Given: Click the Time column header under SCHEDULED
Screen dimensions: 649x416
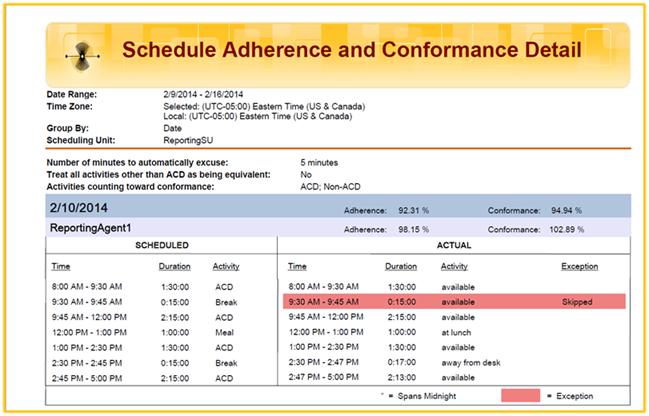Looking at the screenshot, I should click(x=61, y=267).
